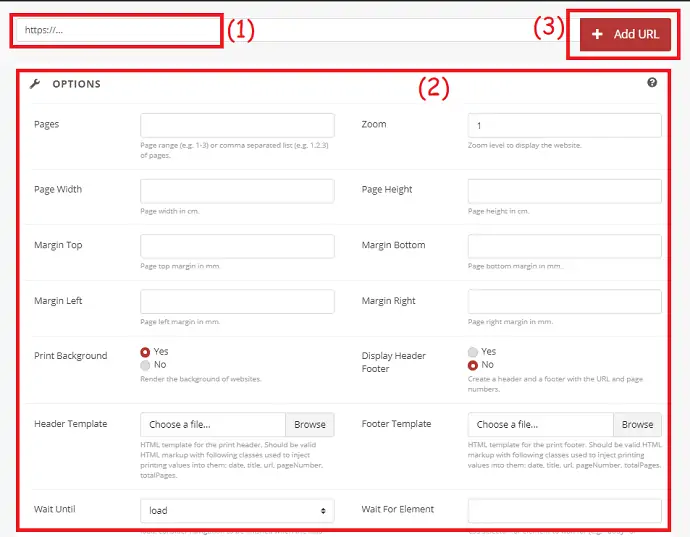Click the Zoom input field
This screenshot has height=537, width=690.
[564, 125]
